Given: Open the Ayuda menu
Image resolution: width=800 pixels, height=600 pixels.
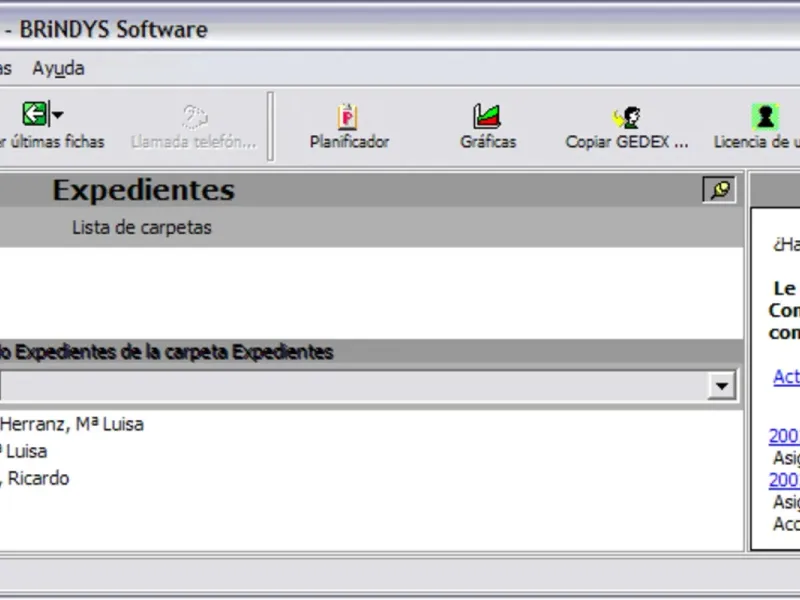Looking at the screenshot, I should click(58, 68).
